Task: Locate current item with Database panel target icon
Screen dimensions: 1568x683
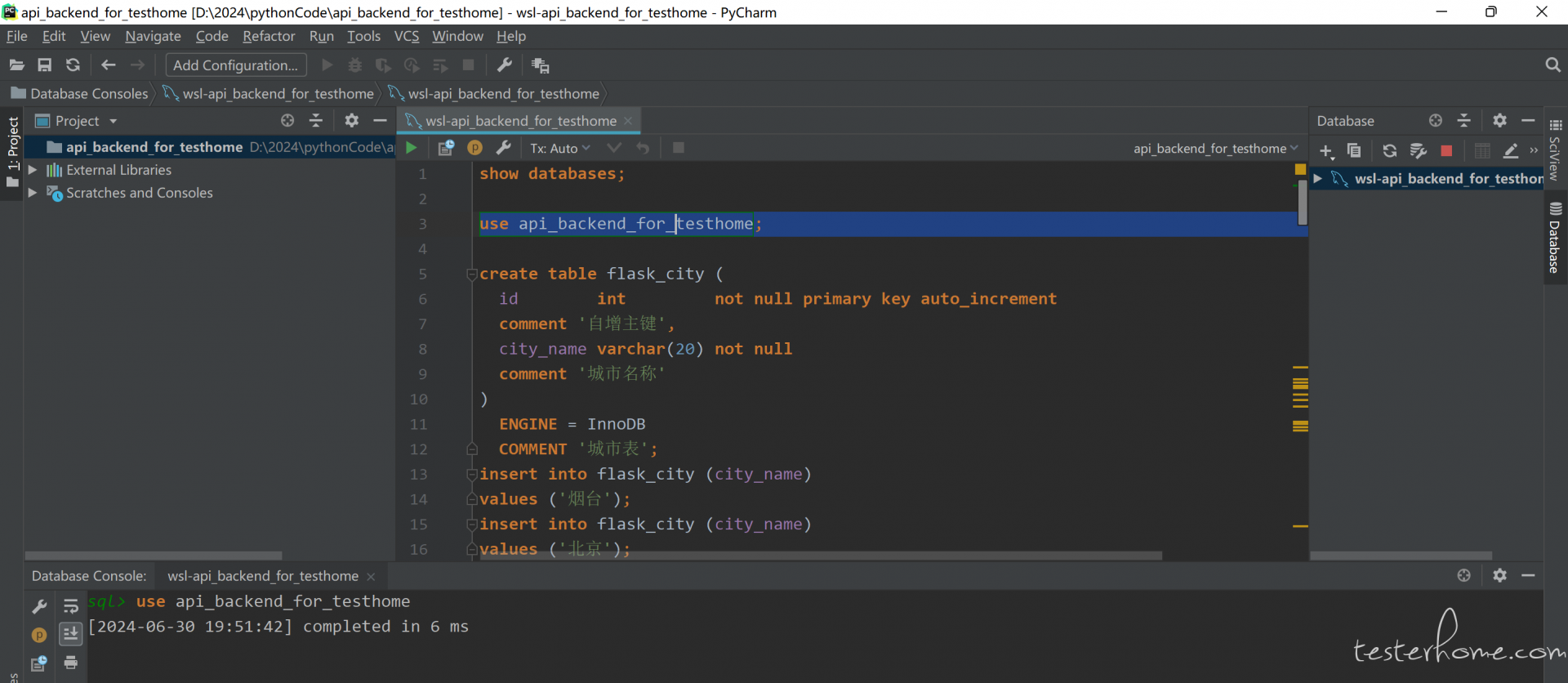Action: click(1436, 121)
